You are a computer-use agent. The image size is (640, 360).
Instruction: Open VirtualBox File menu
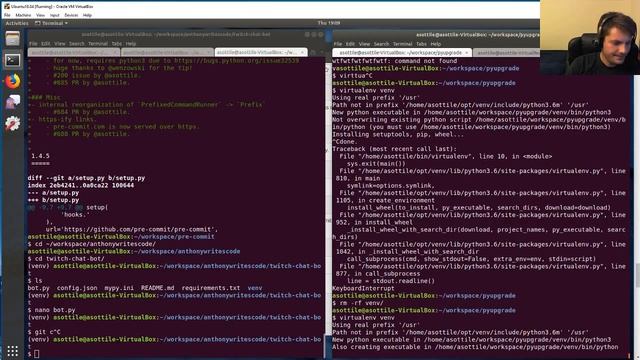click(x=7, y=15)
